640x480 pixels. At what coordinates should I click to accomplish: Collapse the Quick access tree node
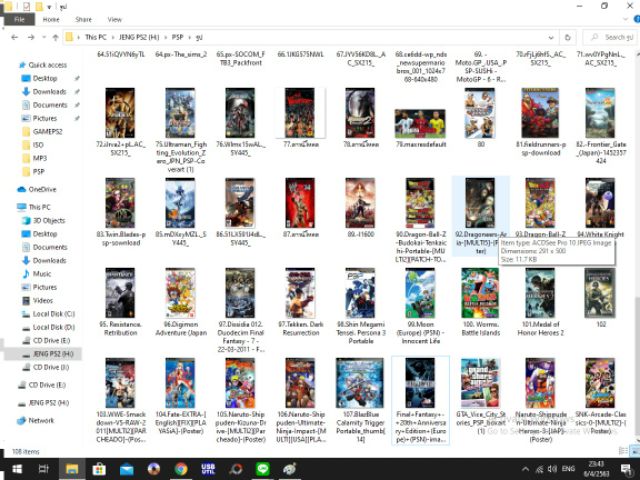coord(12,64)
